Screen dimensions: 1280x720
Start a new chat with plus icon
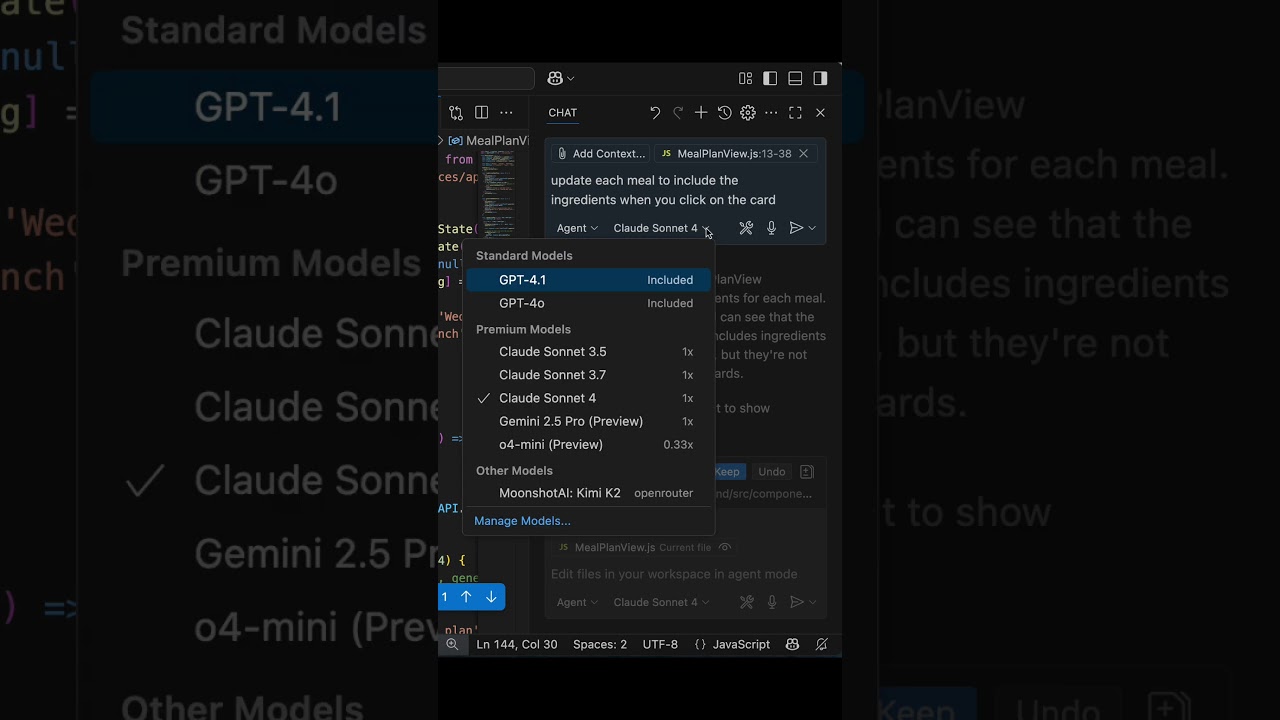[701, 113]
